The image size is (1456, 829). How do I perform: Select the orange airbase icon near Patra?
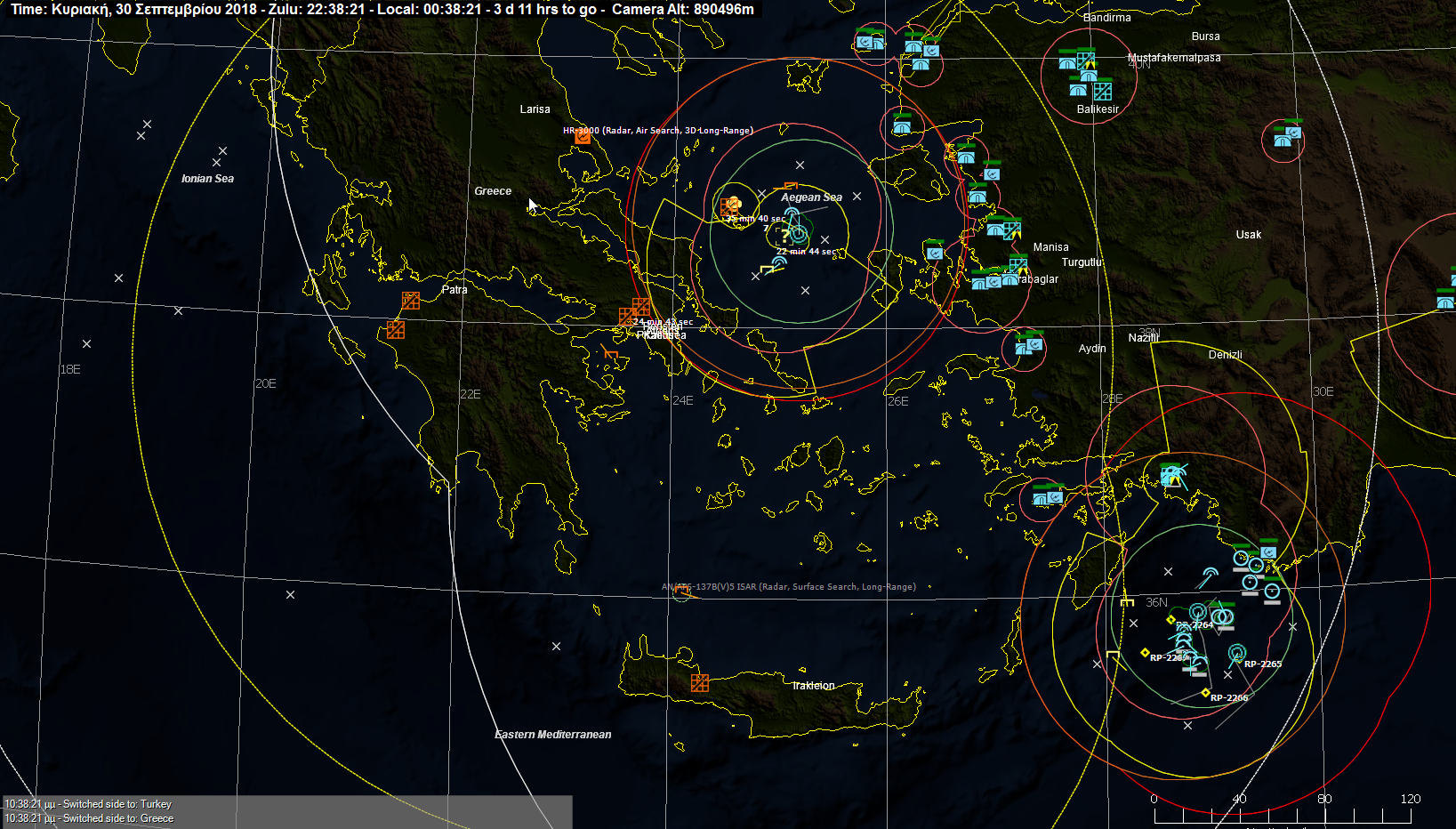(x=410, y=301)
